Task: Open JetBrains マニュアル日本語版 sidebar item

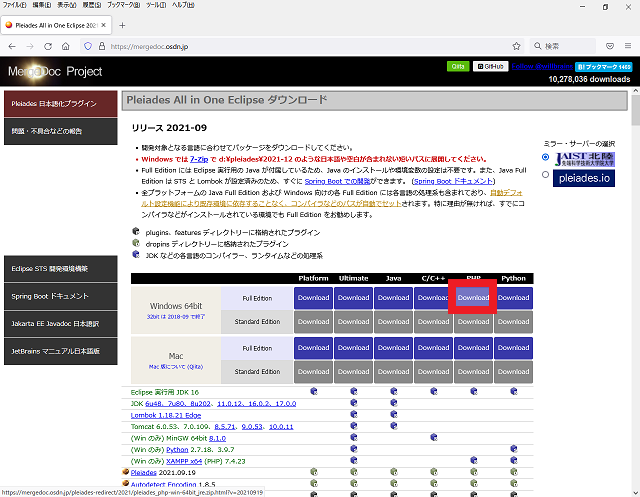Action: 61,351
